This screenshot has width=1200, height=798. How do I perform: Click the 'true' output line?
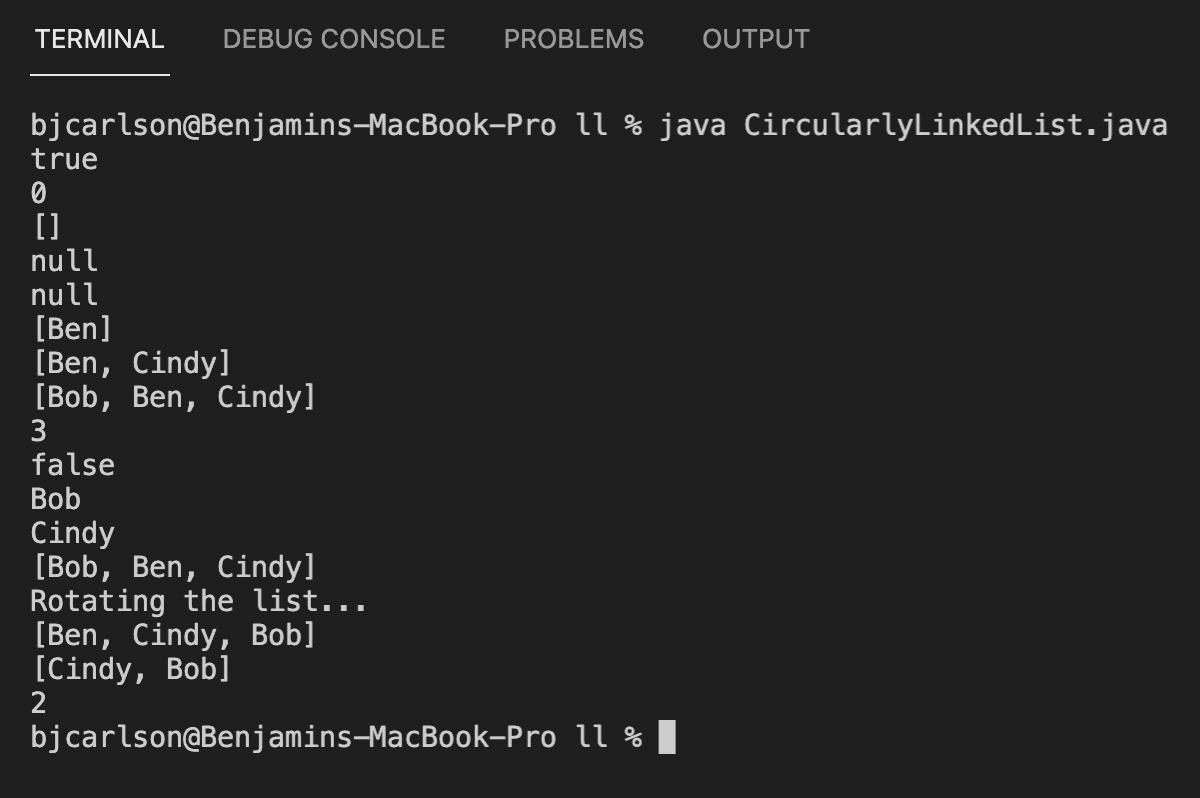(x=64, y=160)
